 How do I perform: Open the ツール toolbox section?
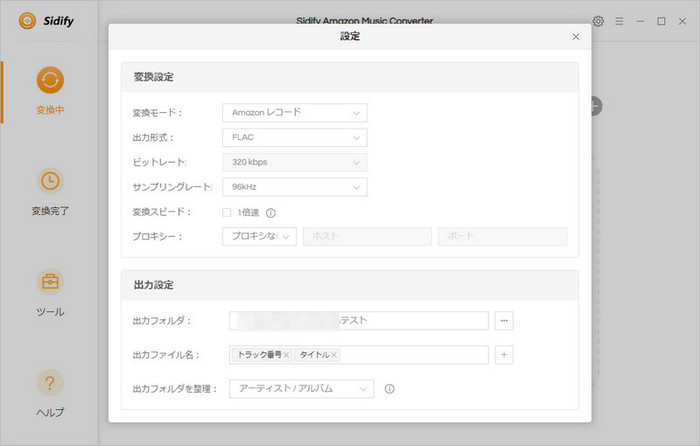[x=50, y=293]
